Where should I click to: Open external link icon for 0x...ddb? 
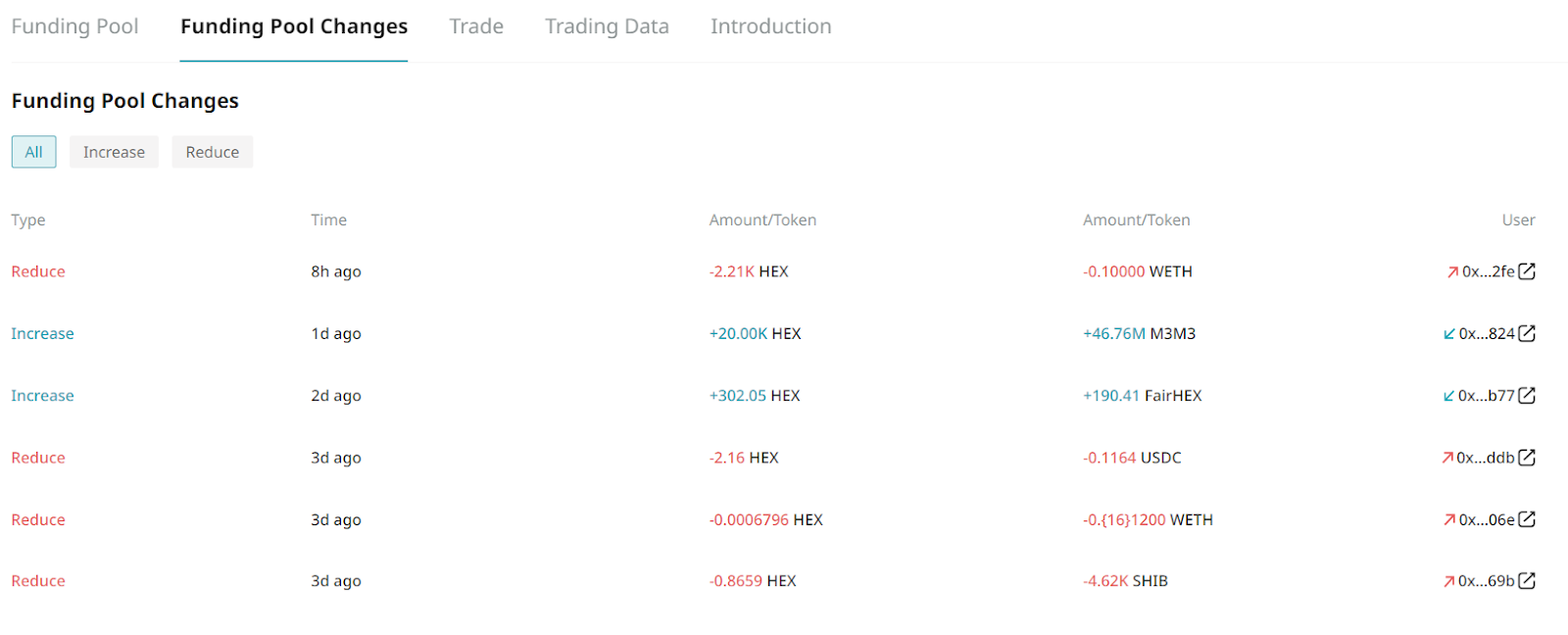click(x=1527, y=458)
